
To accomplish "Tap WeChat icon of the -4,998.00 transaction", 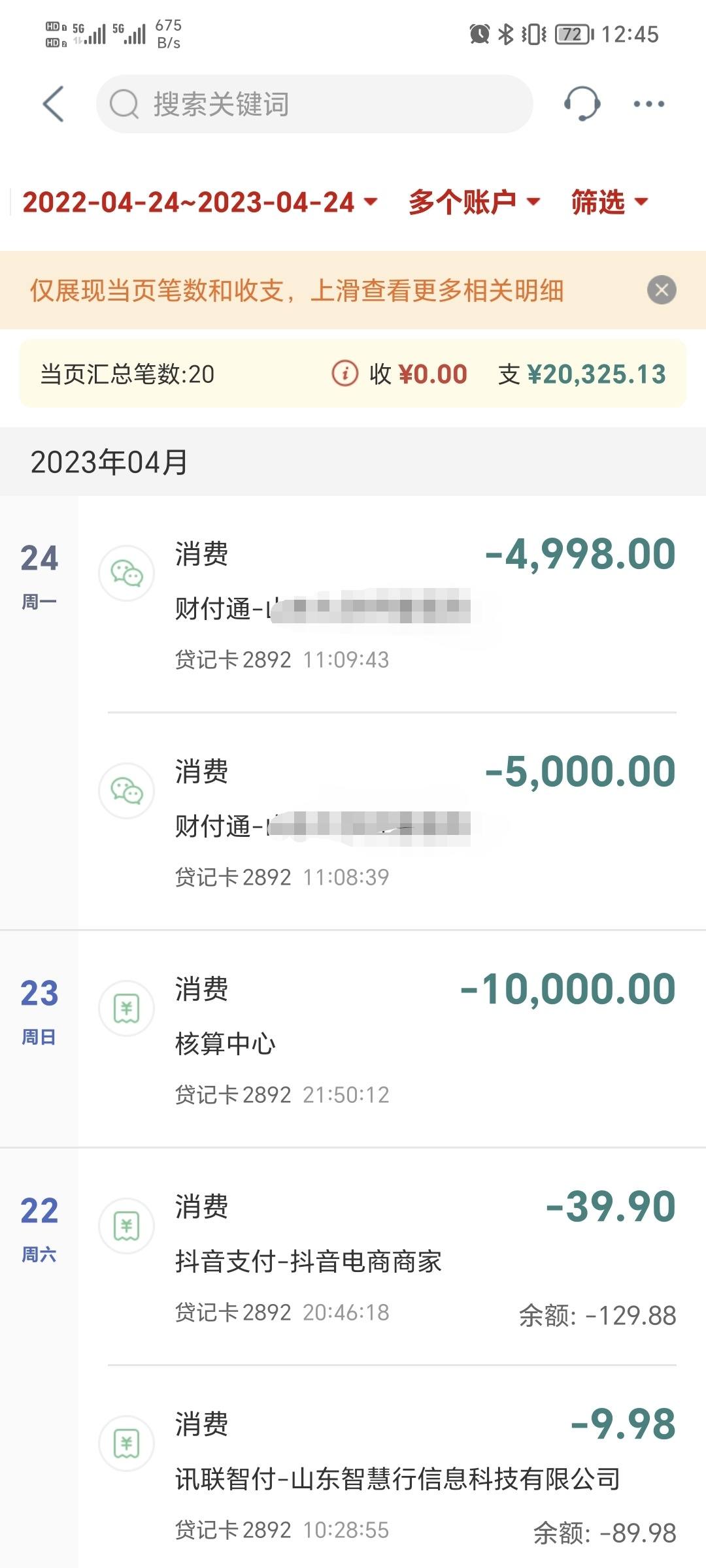I will [x=126, y=573].
